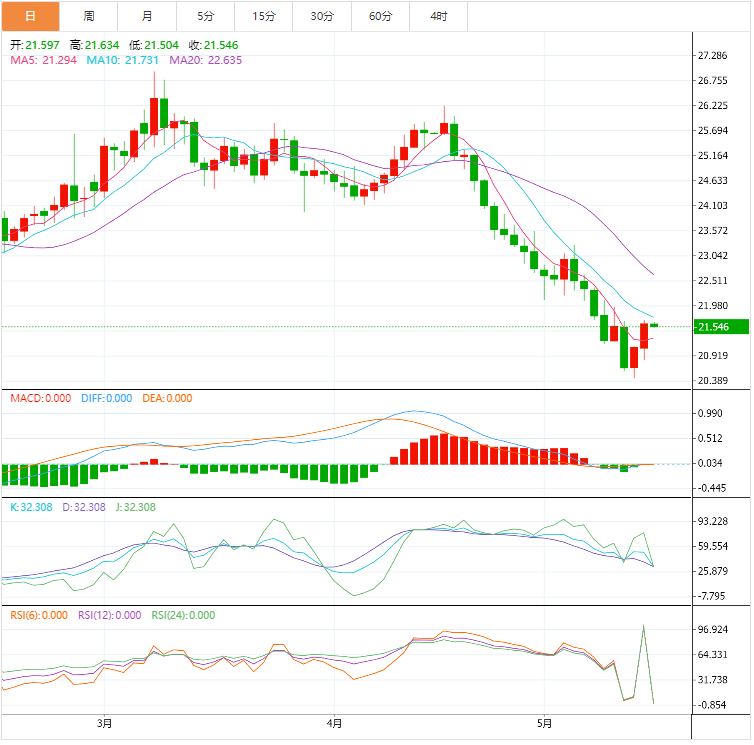Screen dimensions: 754x745
Task: Choose the 30分 timeframe tab
Action: (322, 16)
